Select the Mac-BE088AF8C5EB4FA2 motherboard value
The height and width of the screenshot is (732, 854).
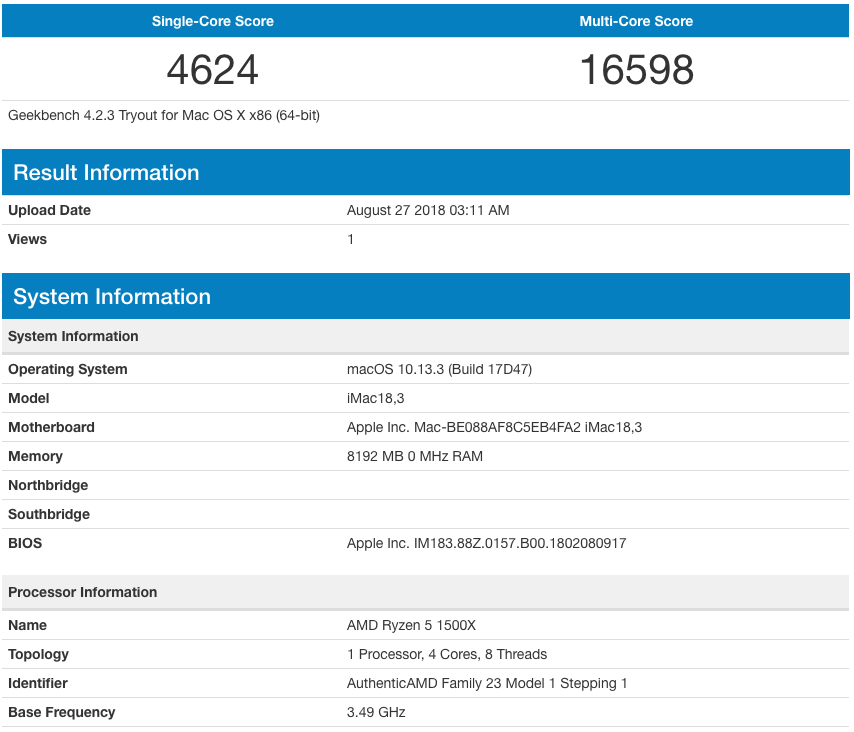[495, 428]
